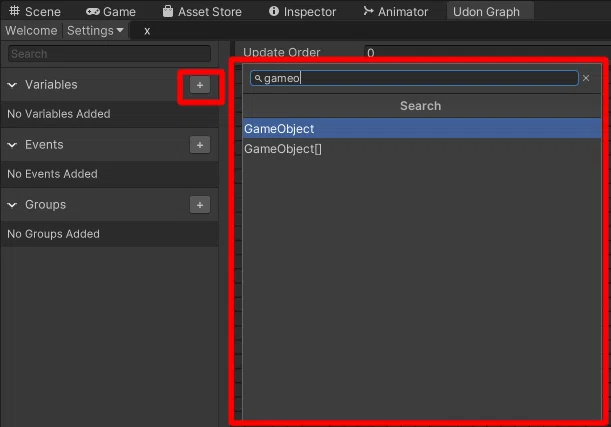This screenshot has width=611, height=427.
Task: Click the No Events Added text
Action: (x=52, y=174)
